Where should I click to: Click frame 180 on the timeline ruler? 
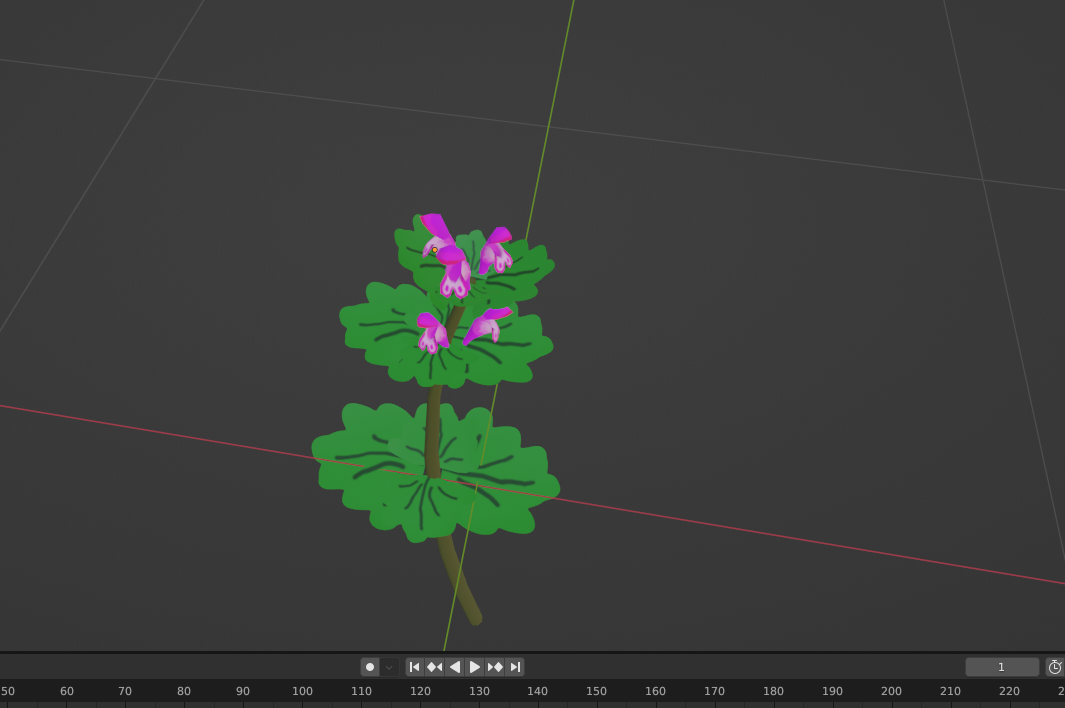coord(773,692)
